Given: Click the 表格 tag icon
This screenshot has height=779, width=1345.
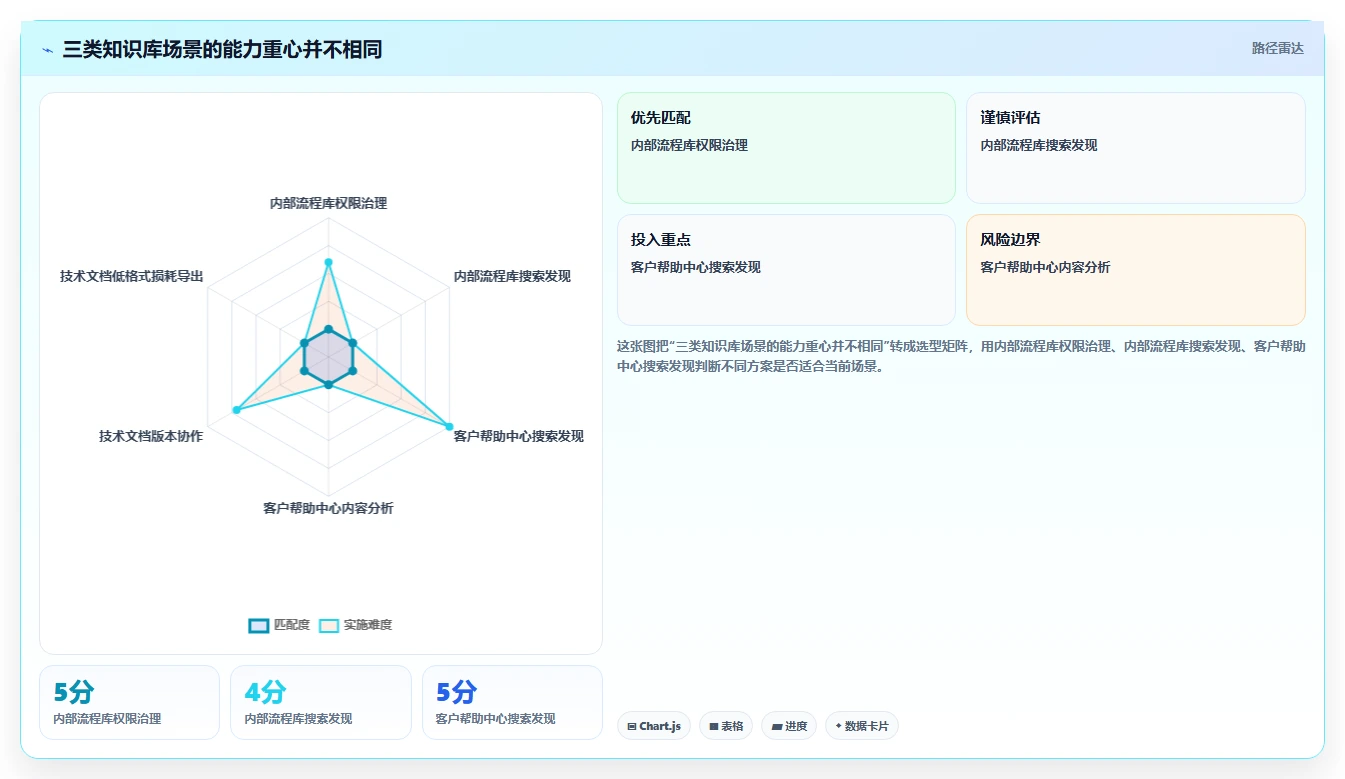Looking at the screenshot, I should click(x=714, y=727).
